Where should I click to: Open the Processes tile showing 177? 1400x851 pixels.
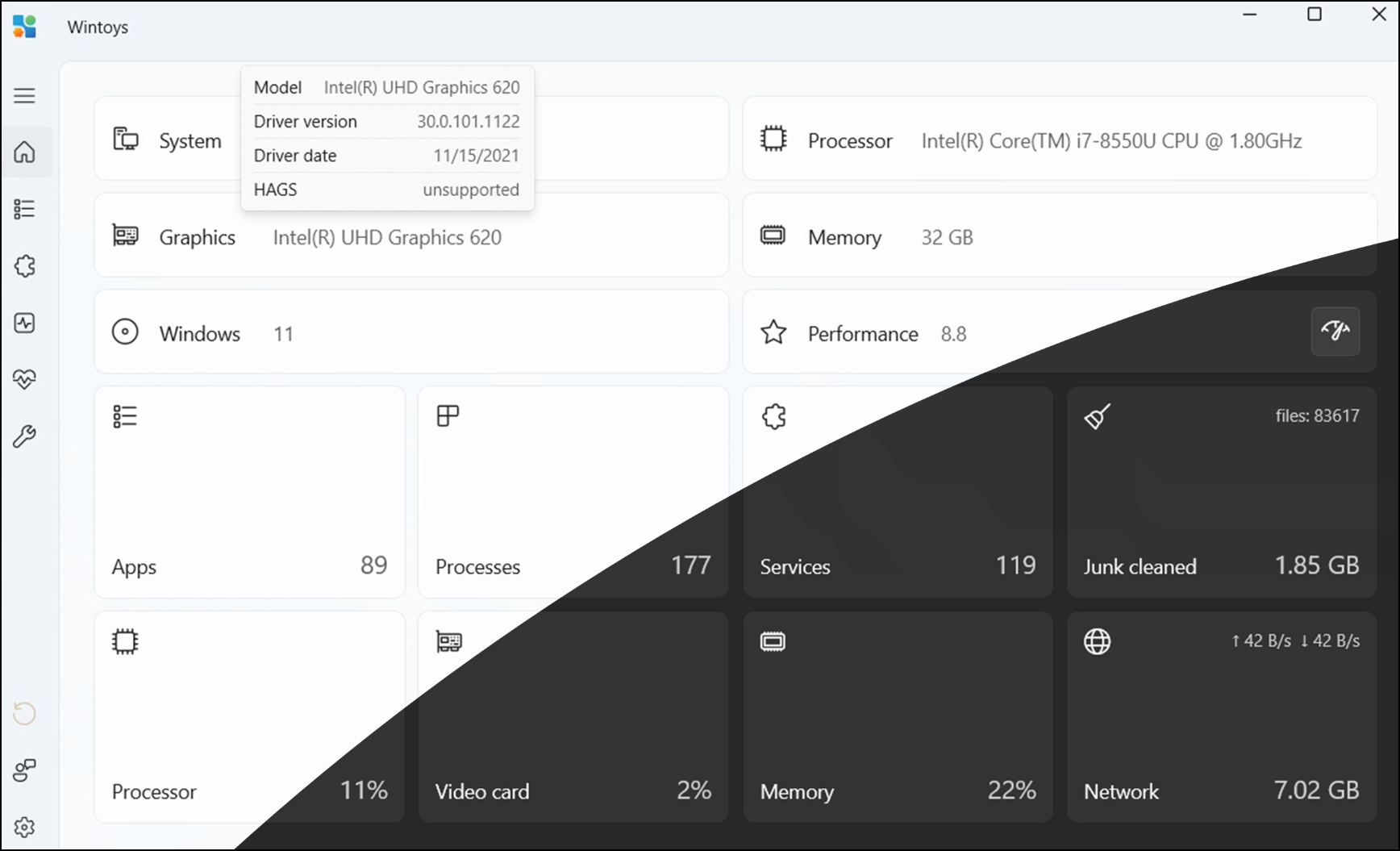pos(573,492)
